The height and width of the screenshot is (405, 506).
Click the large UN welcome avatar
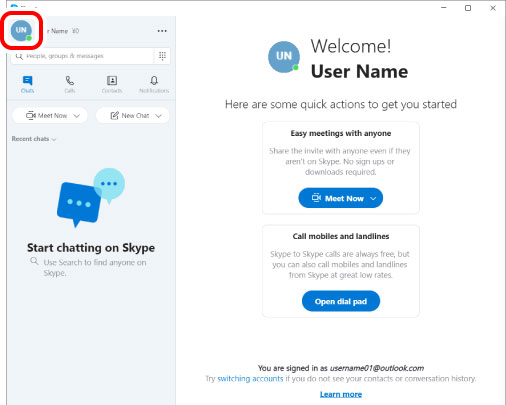pos(284,57)
